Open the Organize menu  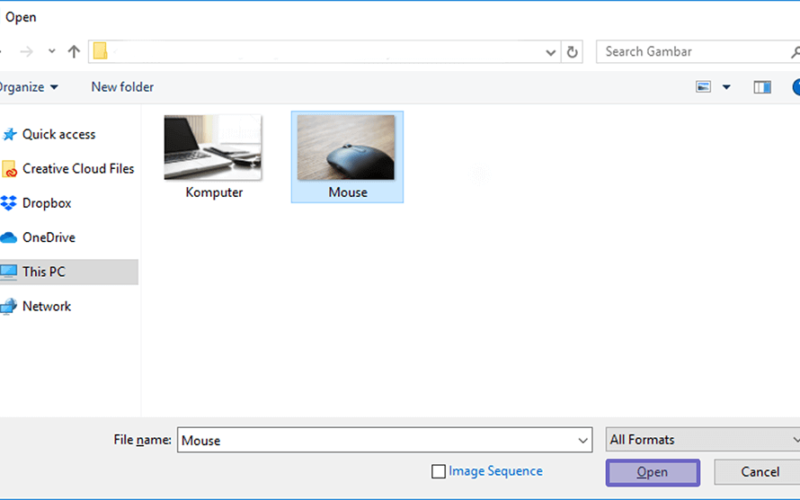click(x=28, y=87)
